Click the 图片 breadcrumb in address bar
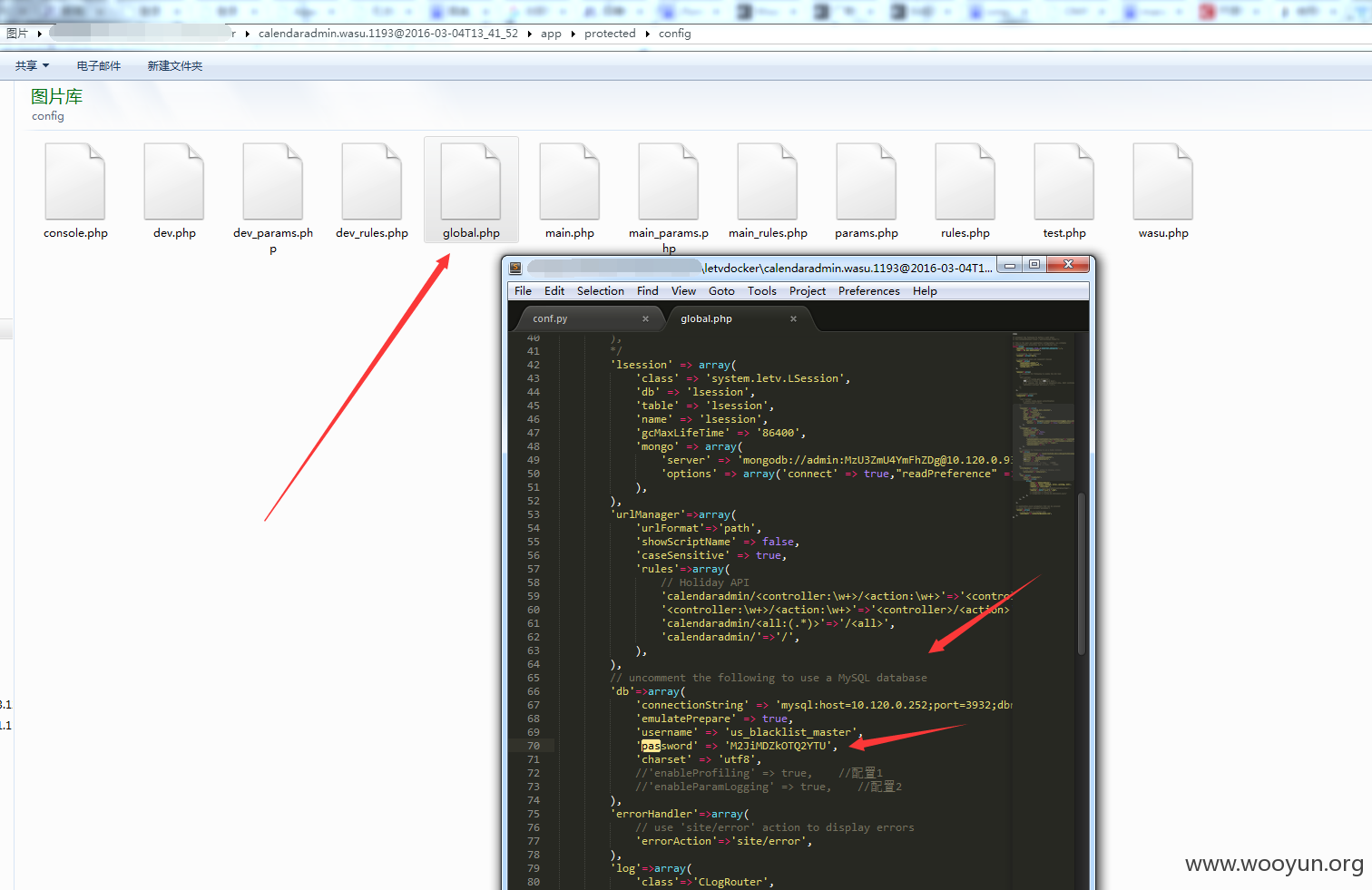 [17, 34]
